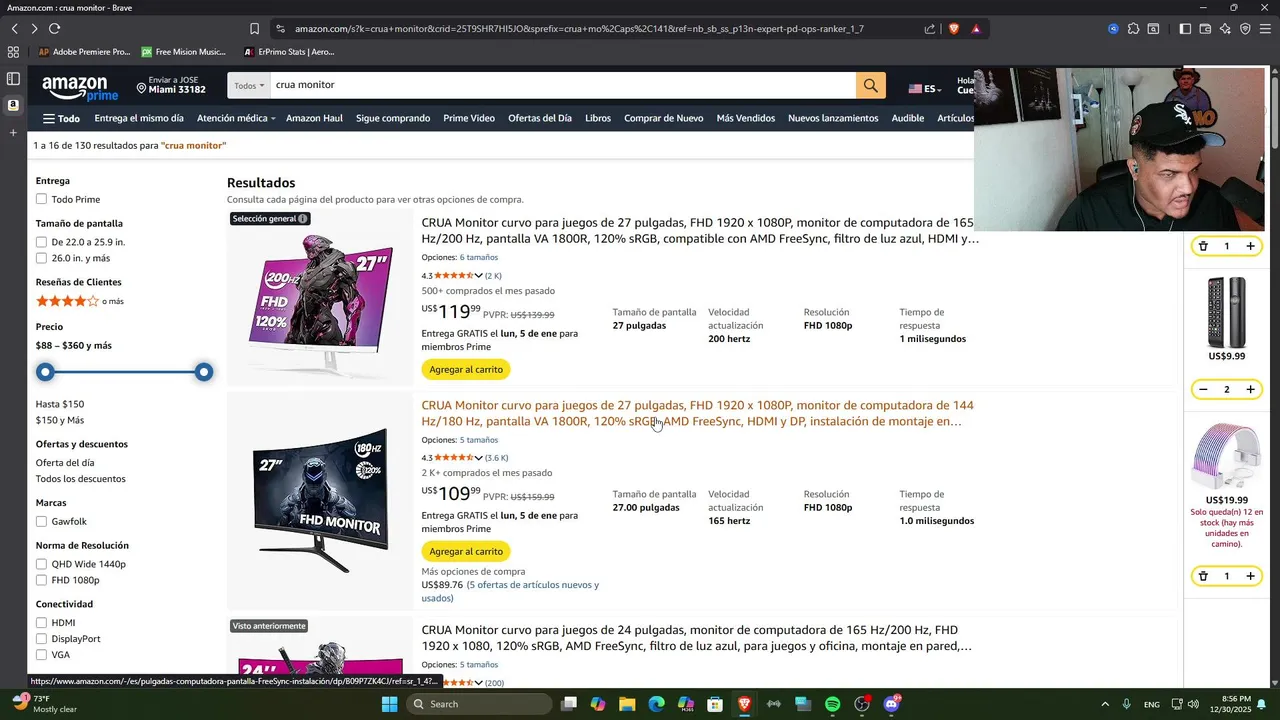This screenshot has width=1280, height=720.
Task: Go to Amazon Haul
Action: [314, 118]
